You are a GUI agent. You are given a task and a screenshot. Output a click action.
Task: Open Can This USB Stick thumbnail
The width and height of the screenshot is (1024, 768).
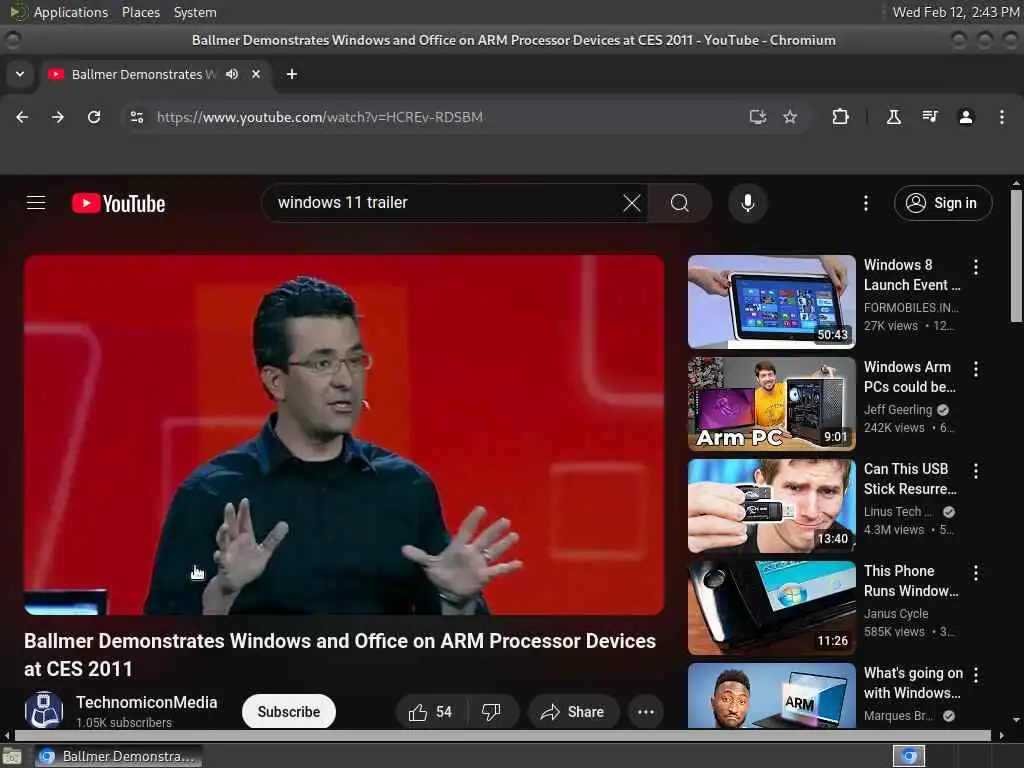pyautogui.click(x=771, y=505)
